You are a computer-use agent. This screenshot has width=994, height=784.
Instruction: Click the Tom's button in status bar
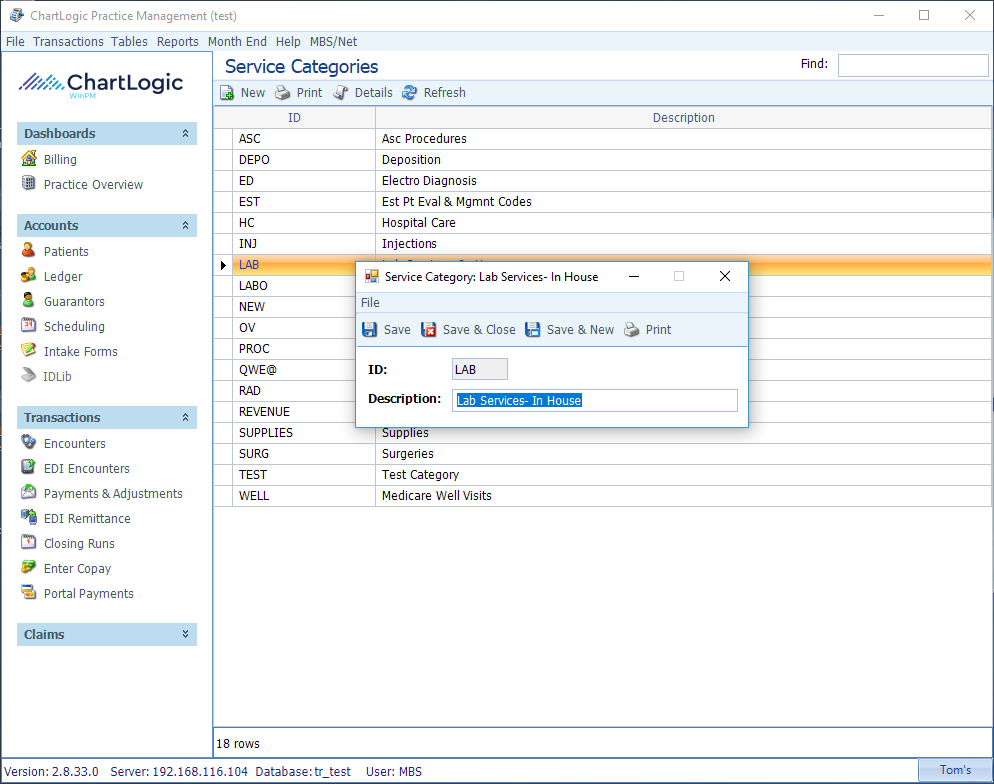955,769
